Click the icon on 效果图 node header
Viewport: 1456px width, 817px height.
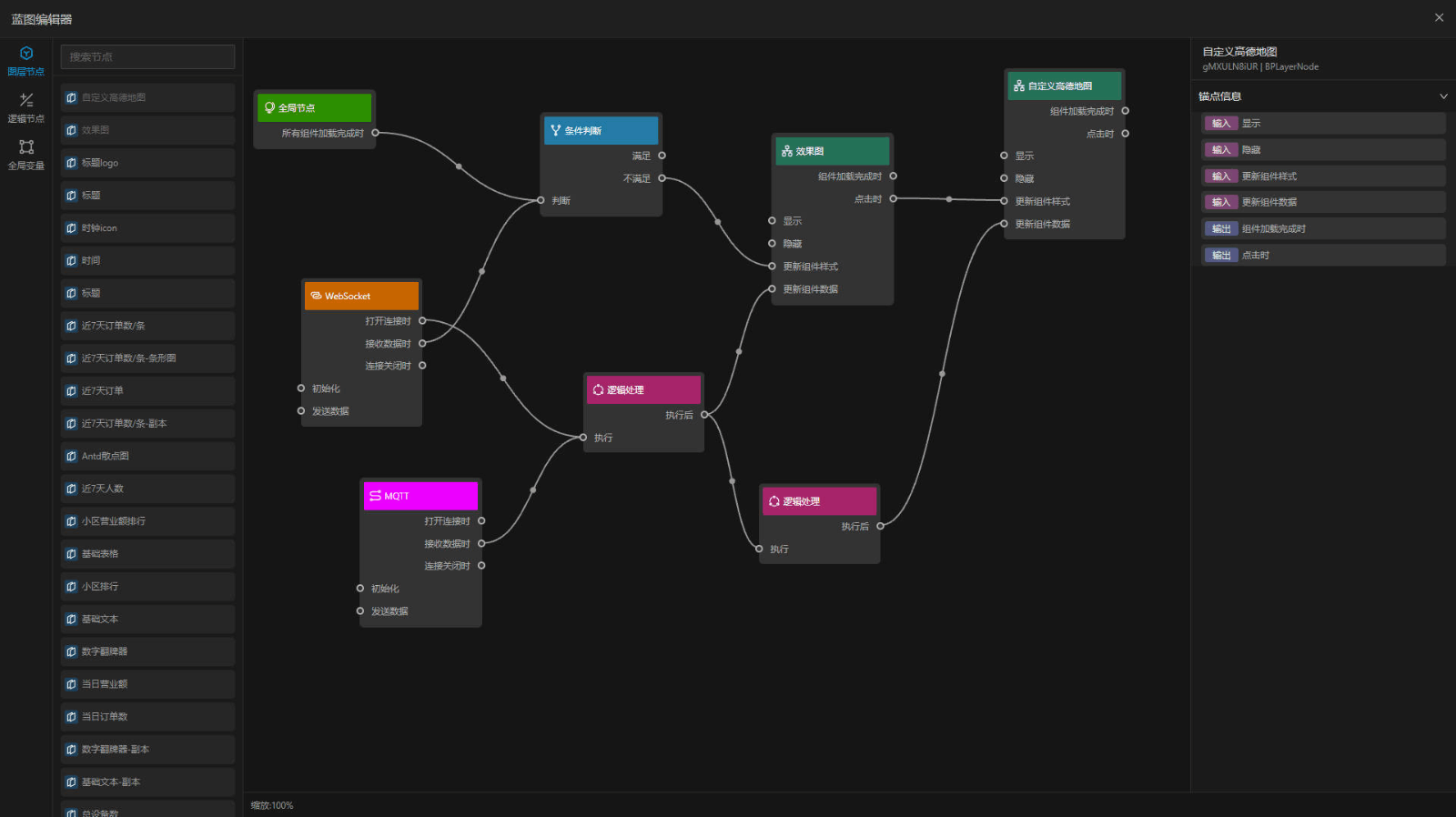[786, 151]
